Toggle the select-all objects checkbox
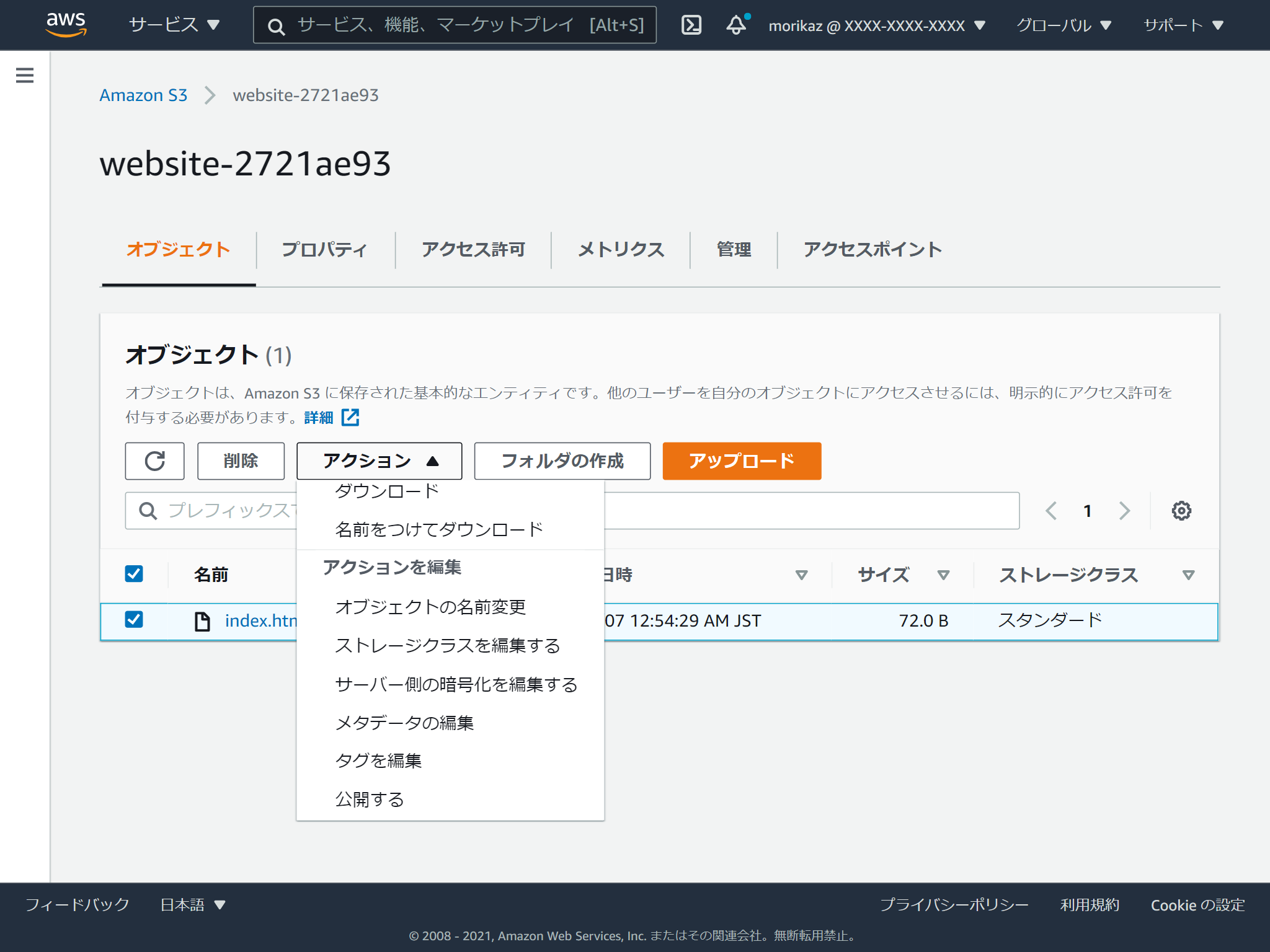 133,574
